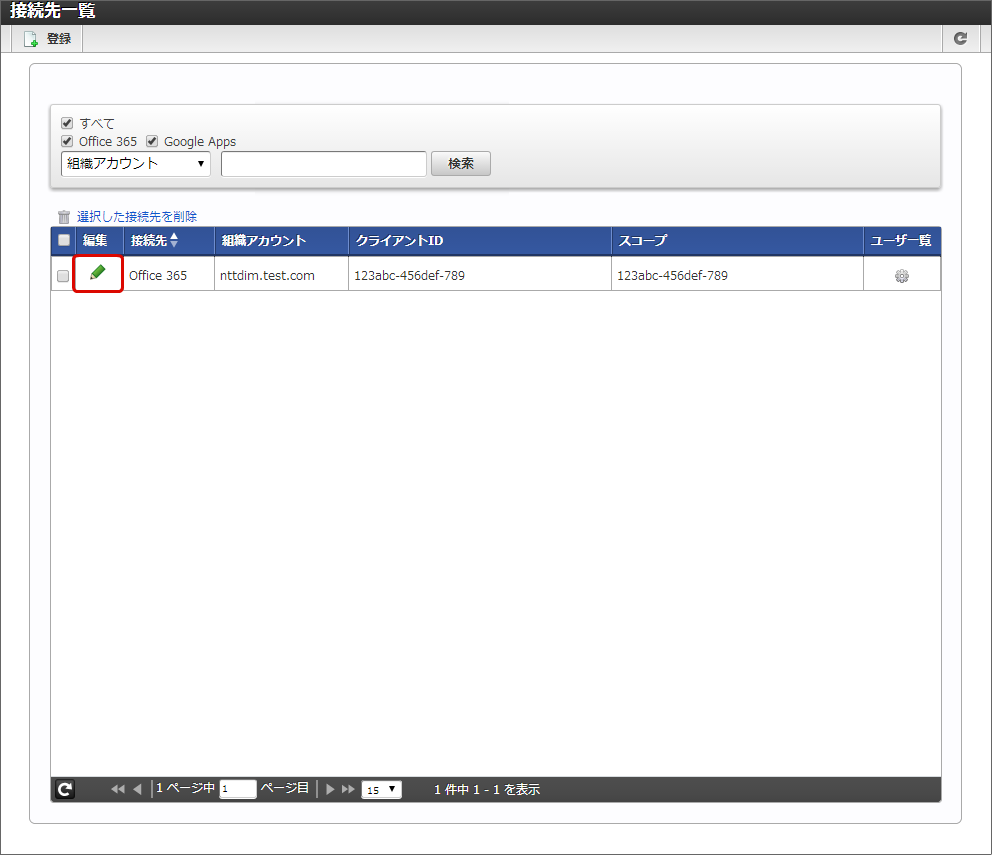Toggle the Office 365 filter checkbox

67,141
